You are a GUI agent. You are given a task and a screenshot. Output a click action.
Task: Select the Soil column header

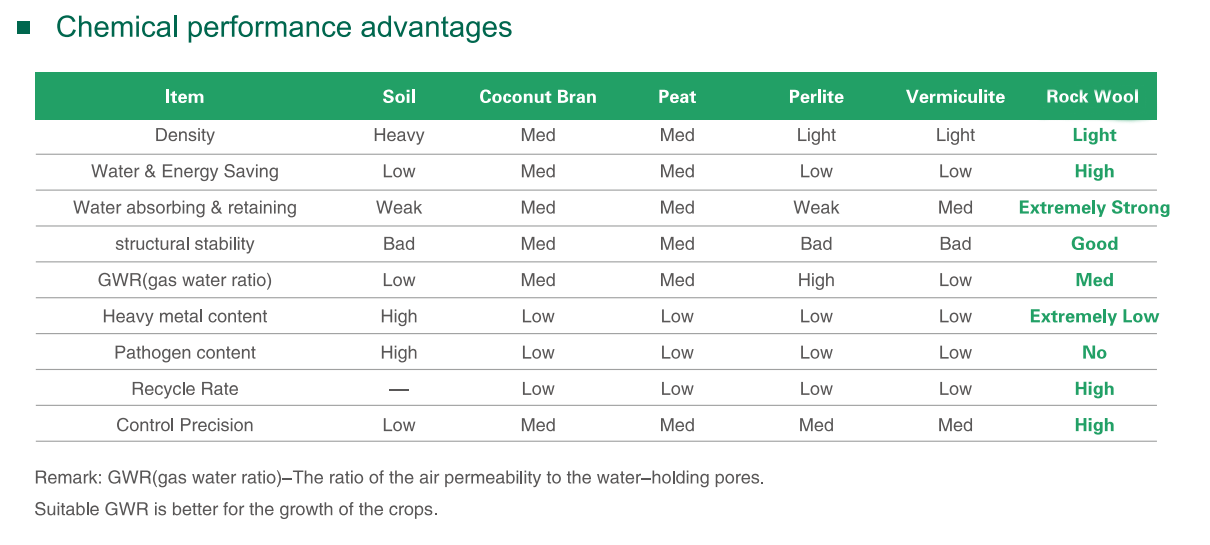point(399,97)
